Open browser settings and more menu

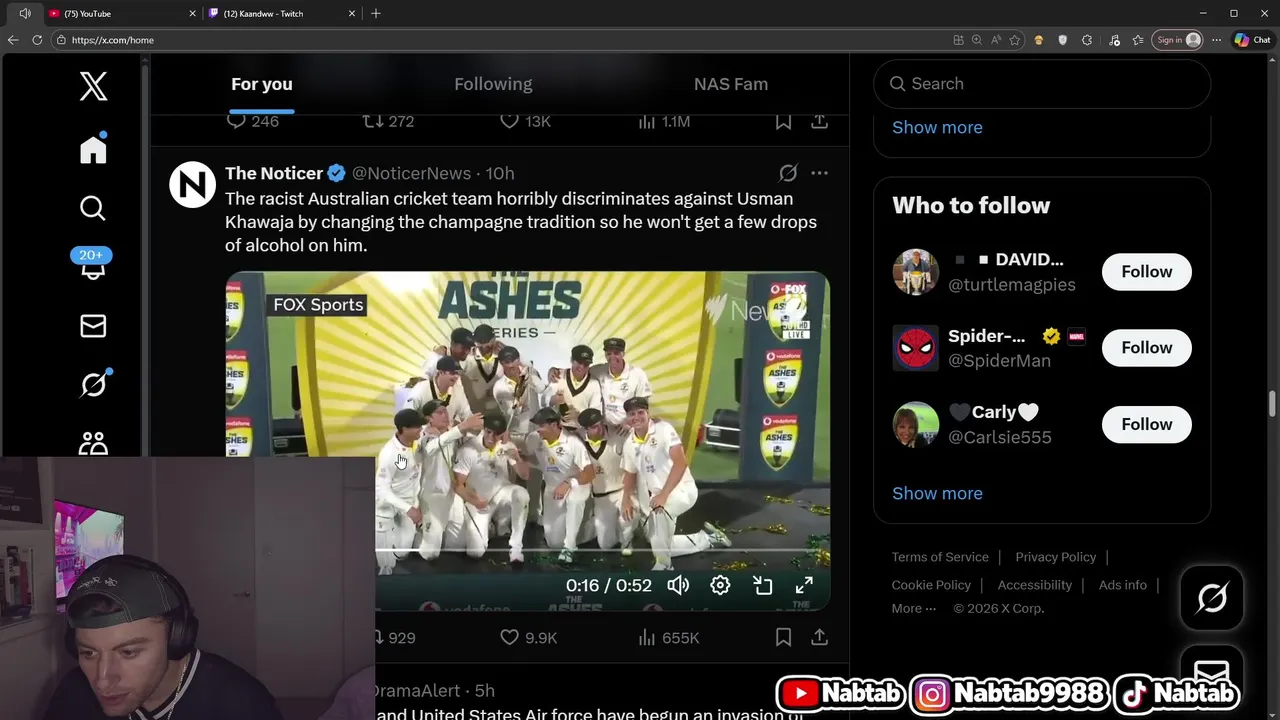(1216, 40)
